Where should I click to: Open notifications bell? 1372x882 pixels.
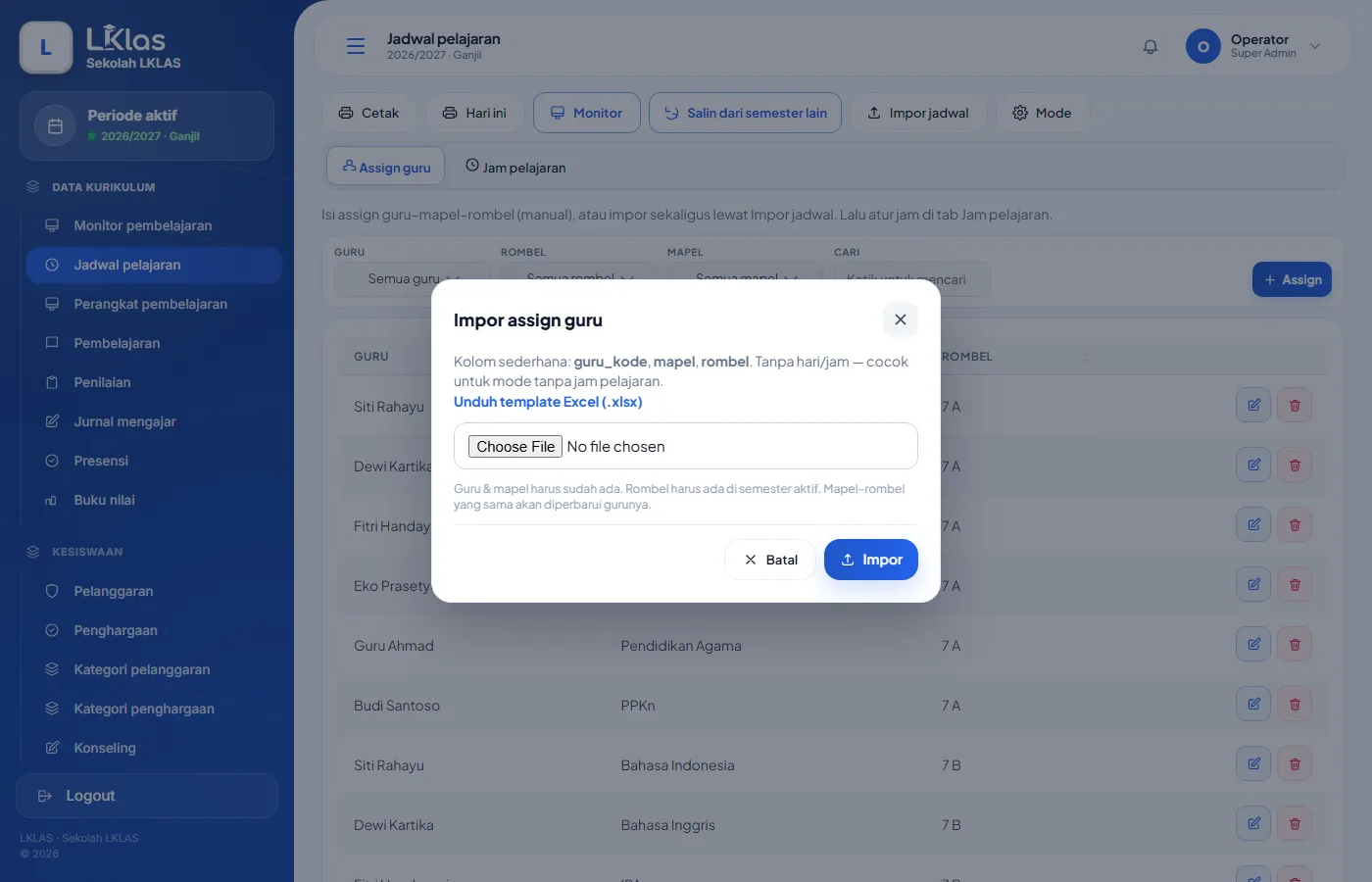click(1151, 46)
